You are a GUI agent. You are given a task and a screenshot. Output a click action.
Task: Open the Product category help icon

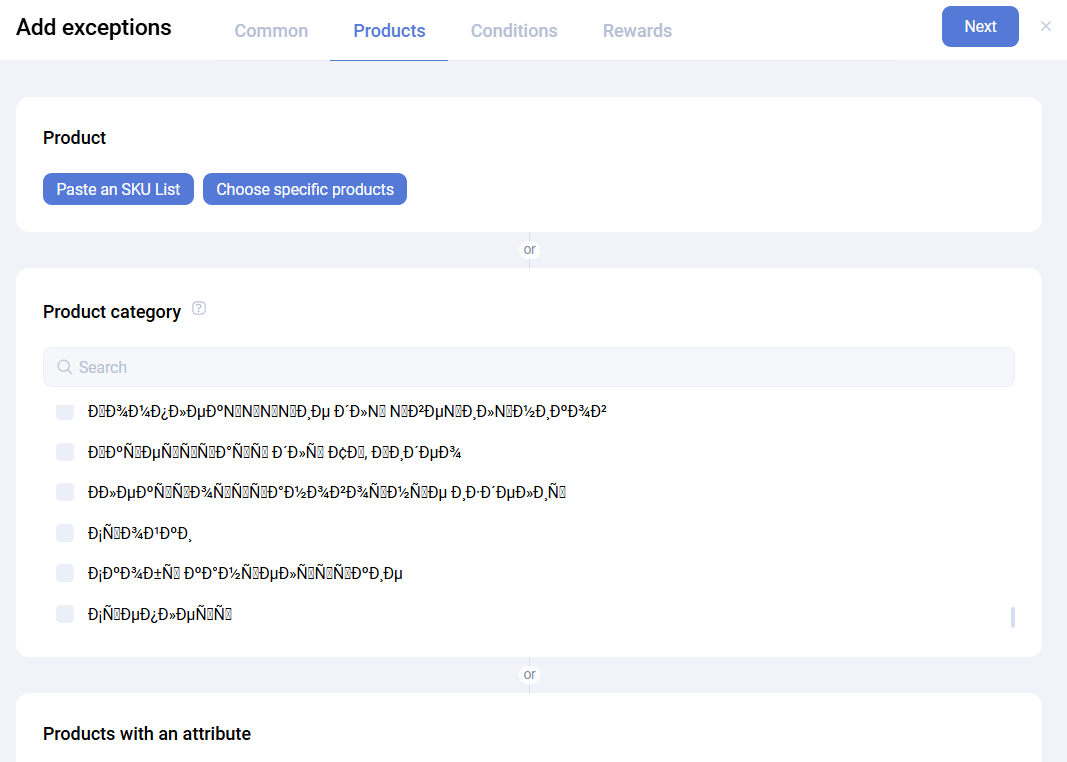point(199,309)
